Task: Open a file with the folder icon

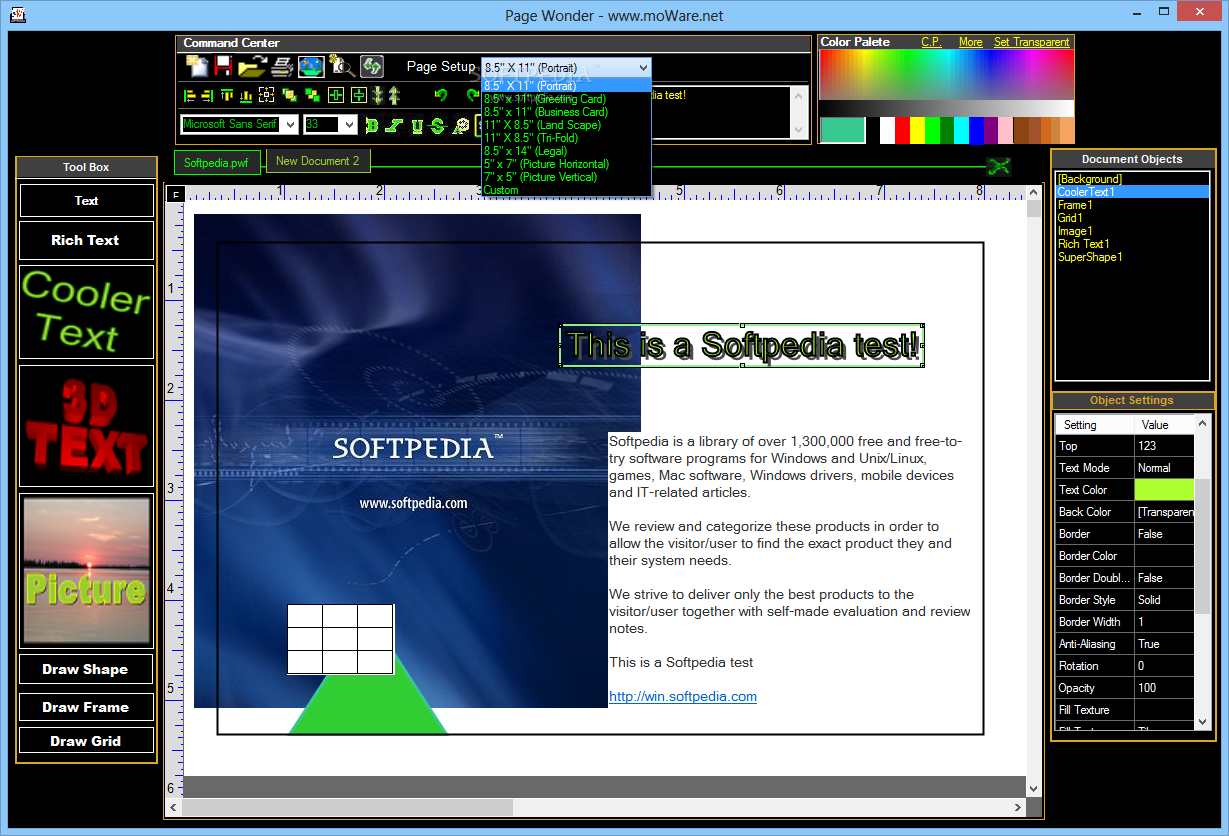Action: [253, 67]
